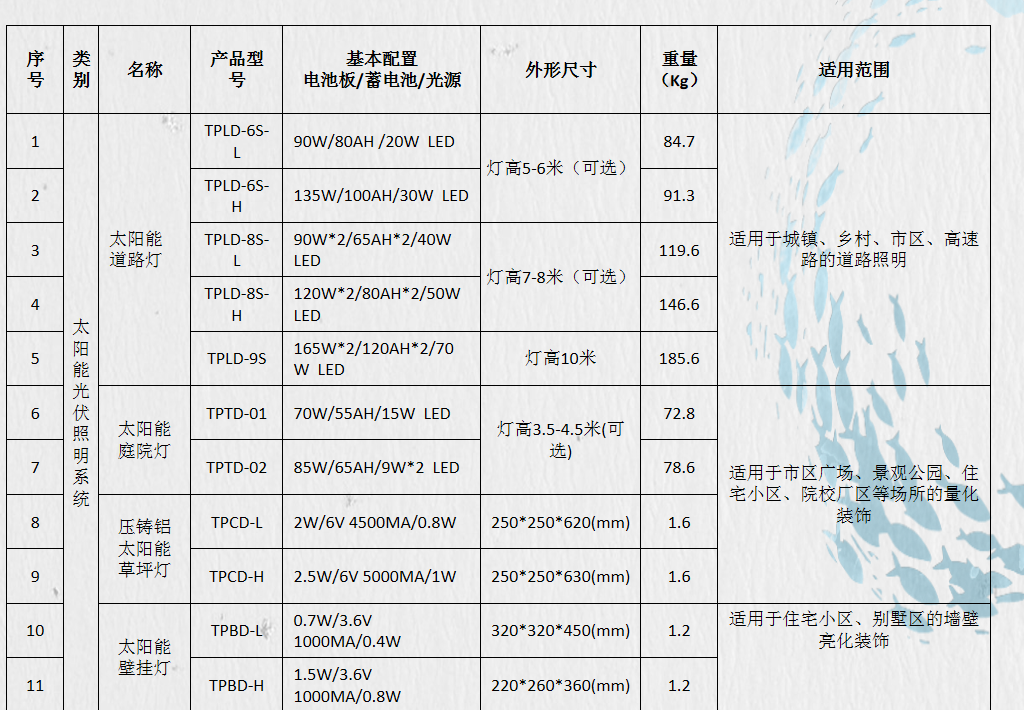Viewport: 1024px width, 710px height.
Task: Click model cell 'TPTD-01'
Action: coord(236,413)
